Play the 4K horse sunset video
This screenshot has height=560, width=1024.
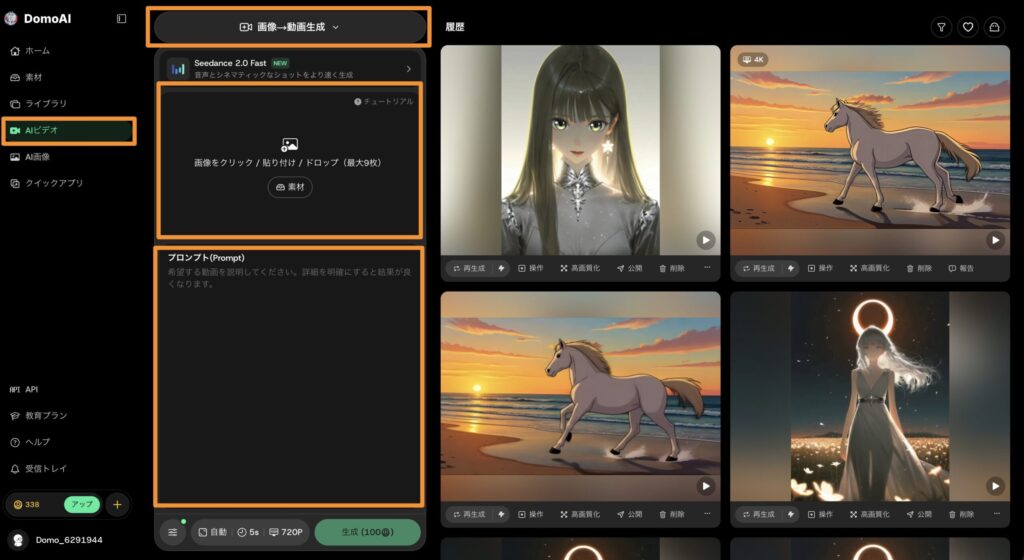[x=995, y=240]
